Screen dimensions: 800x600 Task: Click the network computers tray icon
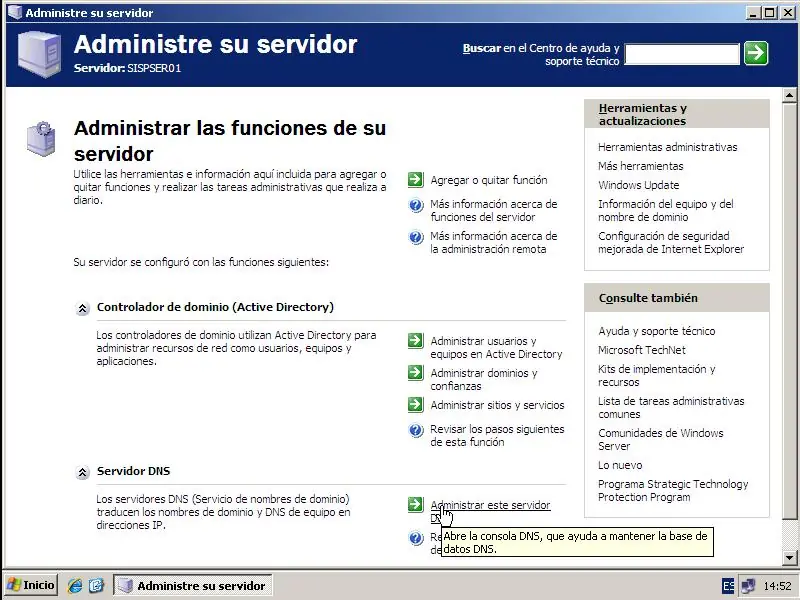coord(748,586)
